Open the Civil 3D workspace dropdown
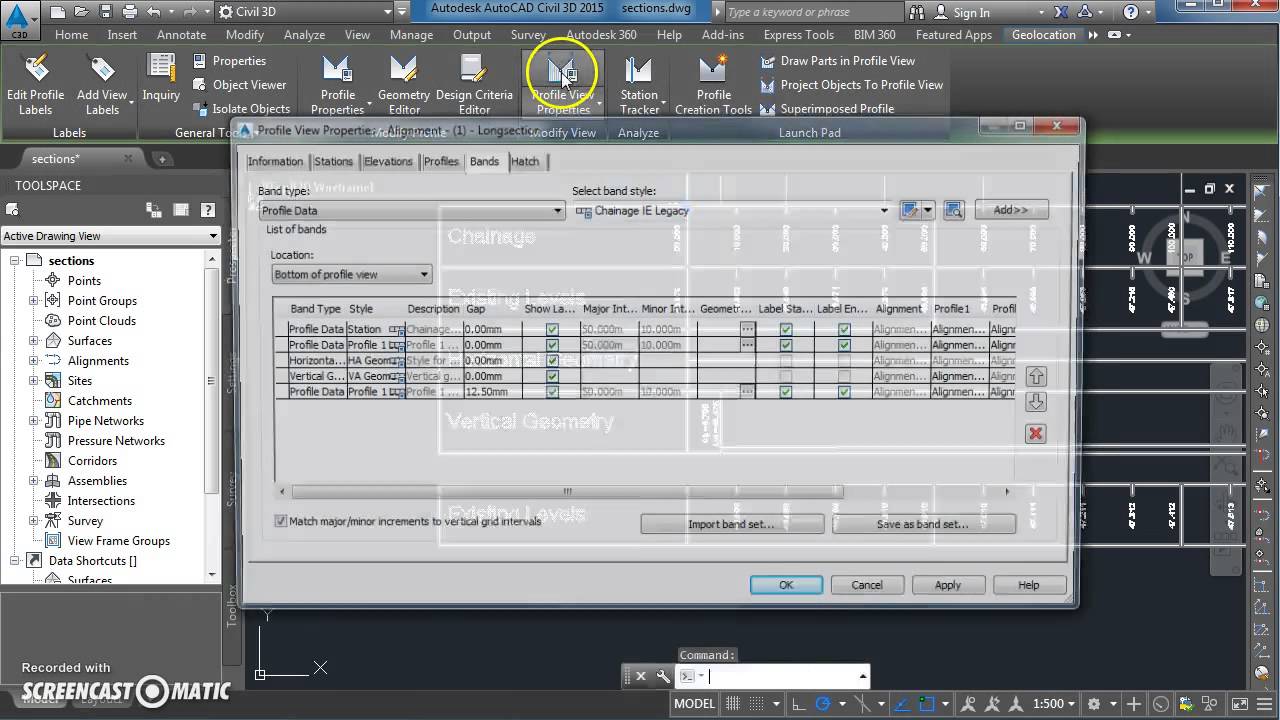The image size is (1280, 720). pyautogui.click(x=305, y=12)
